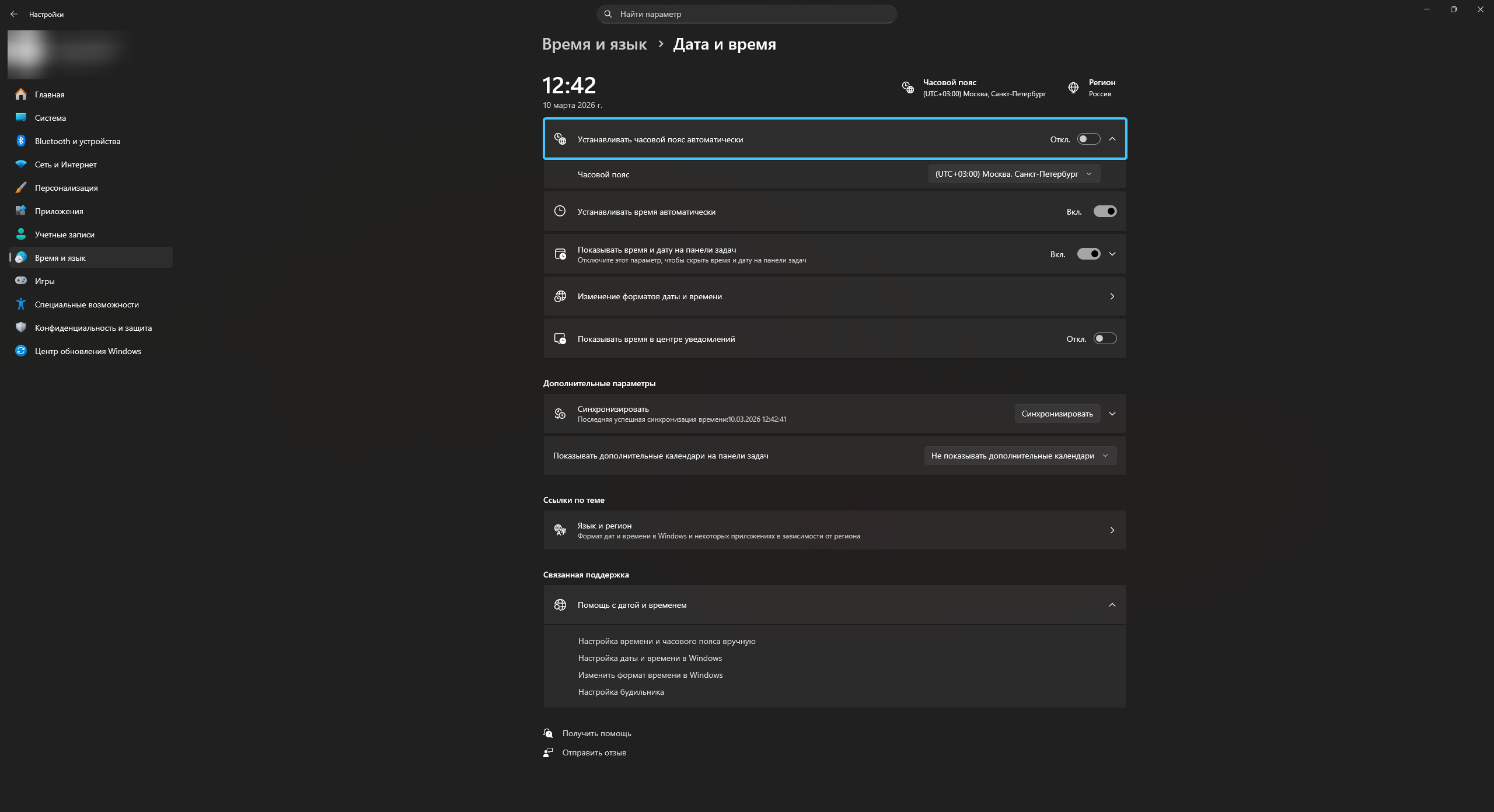This screenshot has height=812, width=1494.
Task: Open the Настройка будильника help link
Action: pyautogui.click(x=621, y=692)
